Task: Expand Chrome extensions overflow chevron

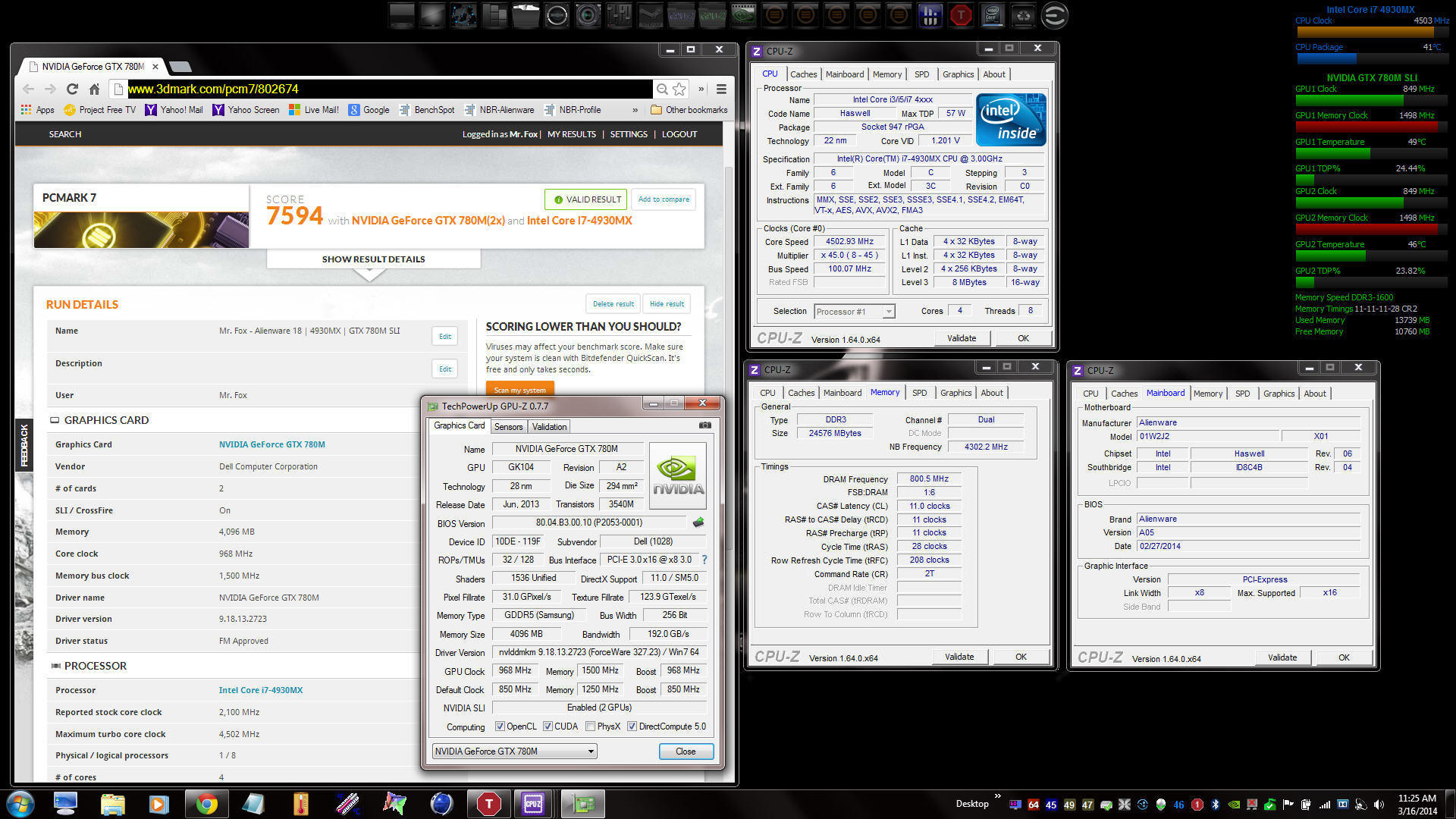Action: [701, 89]
